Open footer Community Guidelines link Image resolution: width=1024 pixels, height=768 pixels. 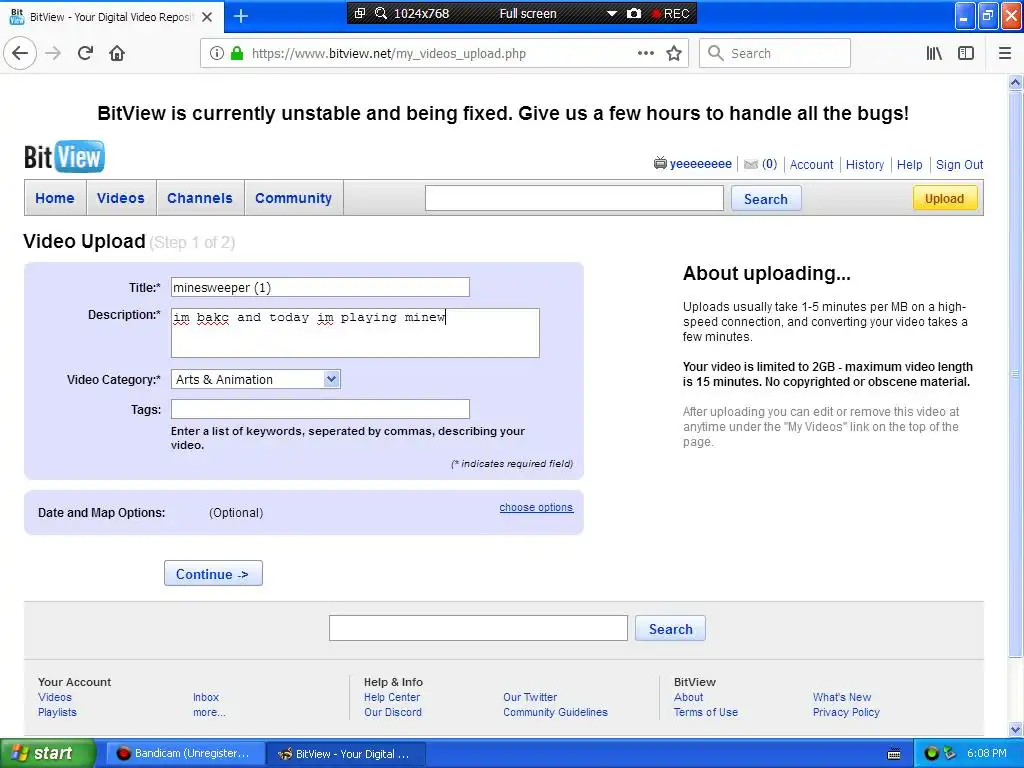click(555, 712)
